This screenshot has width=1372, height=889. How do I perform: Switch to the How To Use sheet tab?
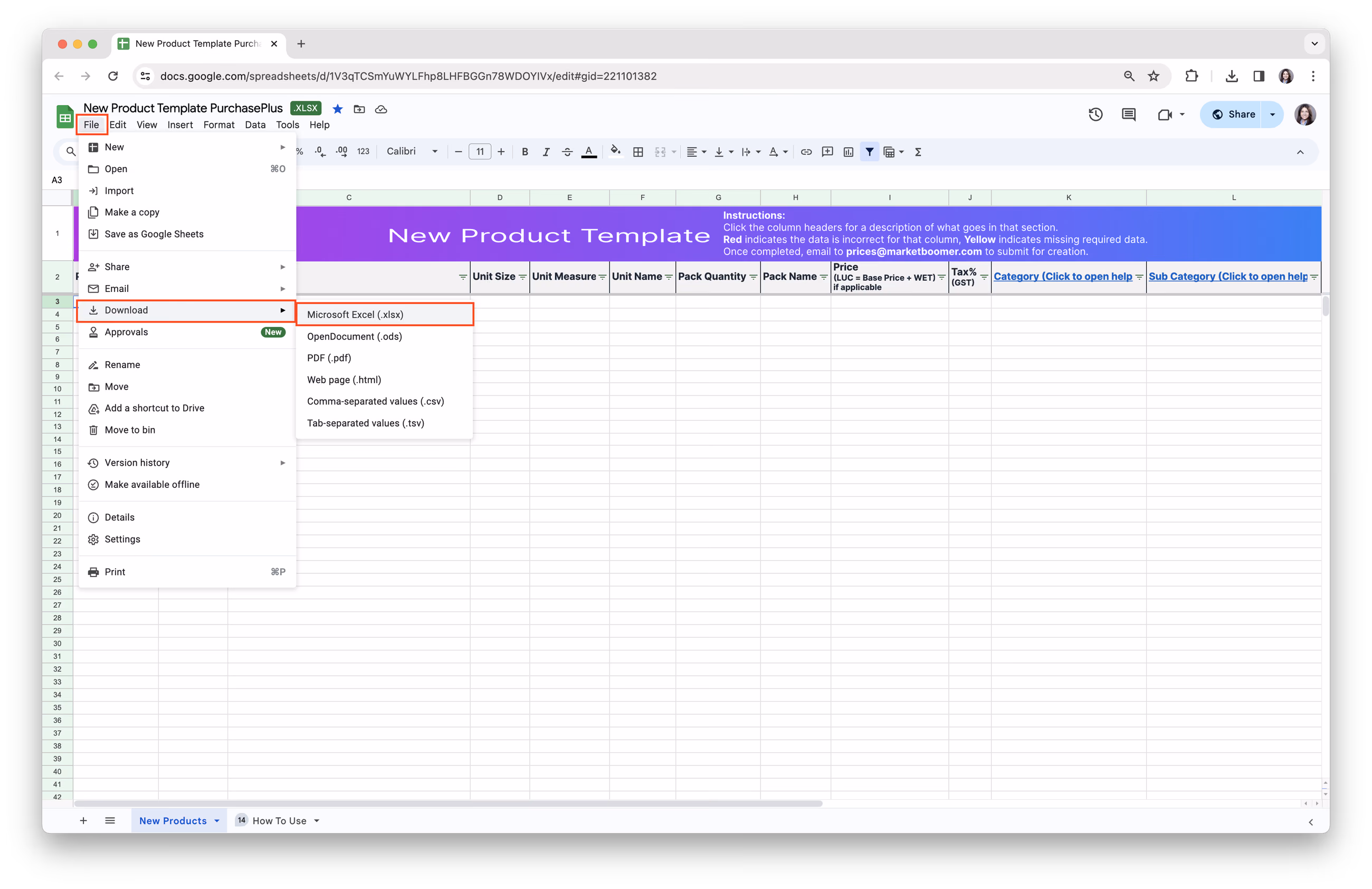coord(279,820)
